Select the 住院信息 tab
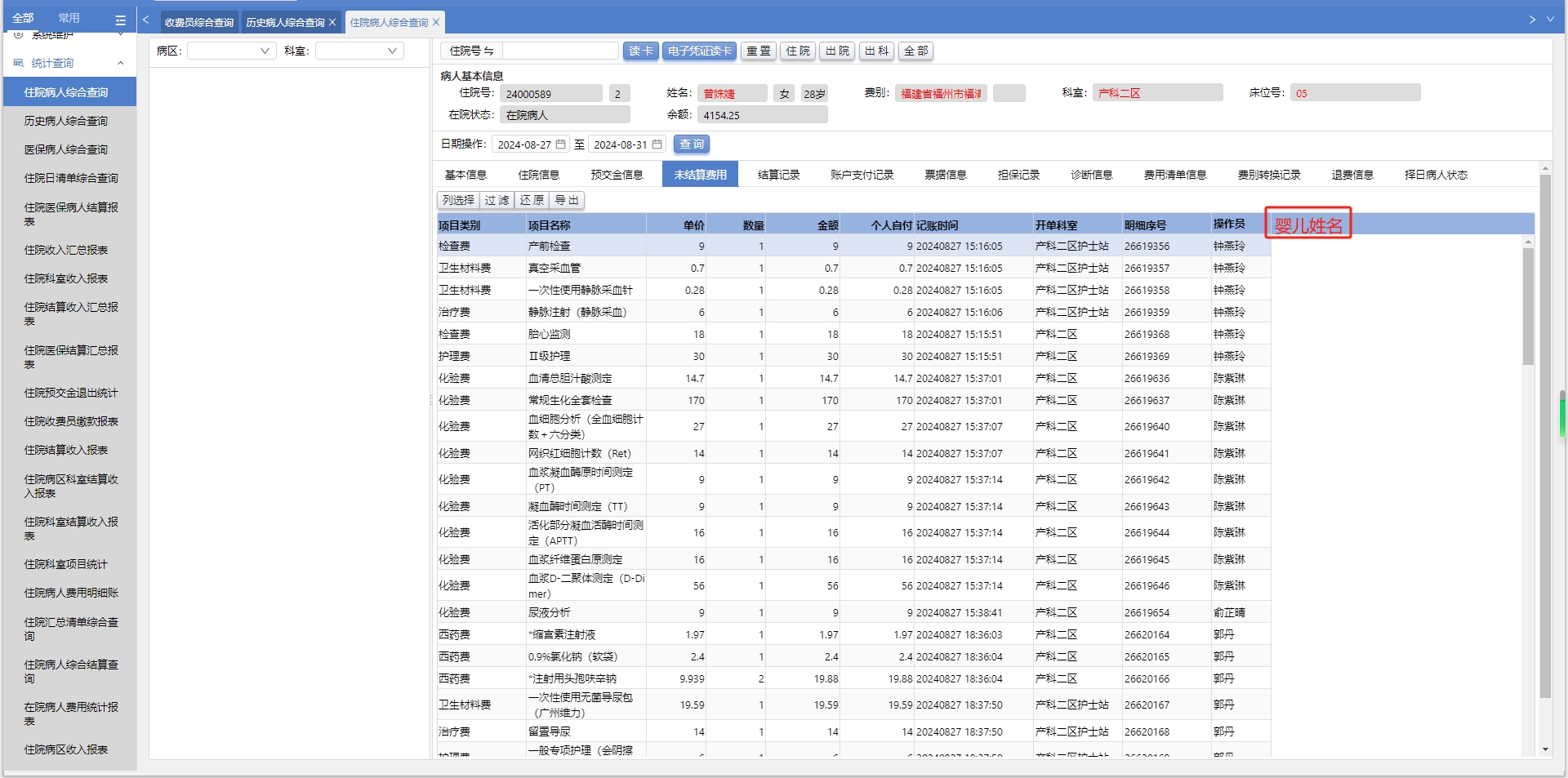 point(539,175)
